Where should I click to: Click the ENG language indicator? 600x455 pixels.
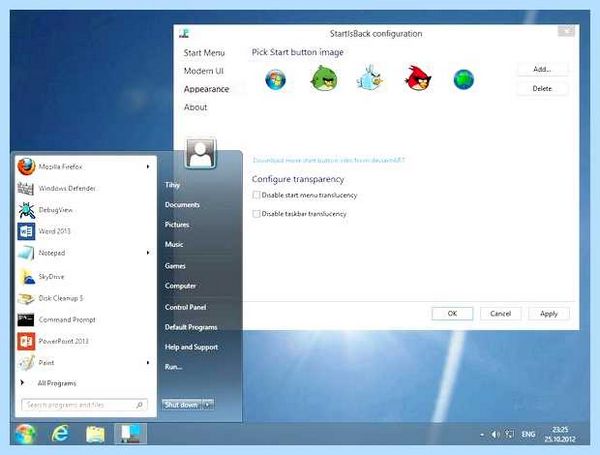pos(528,434)
